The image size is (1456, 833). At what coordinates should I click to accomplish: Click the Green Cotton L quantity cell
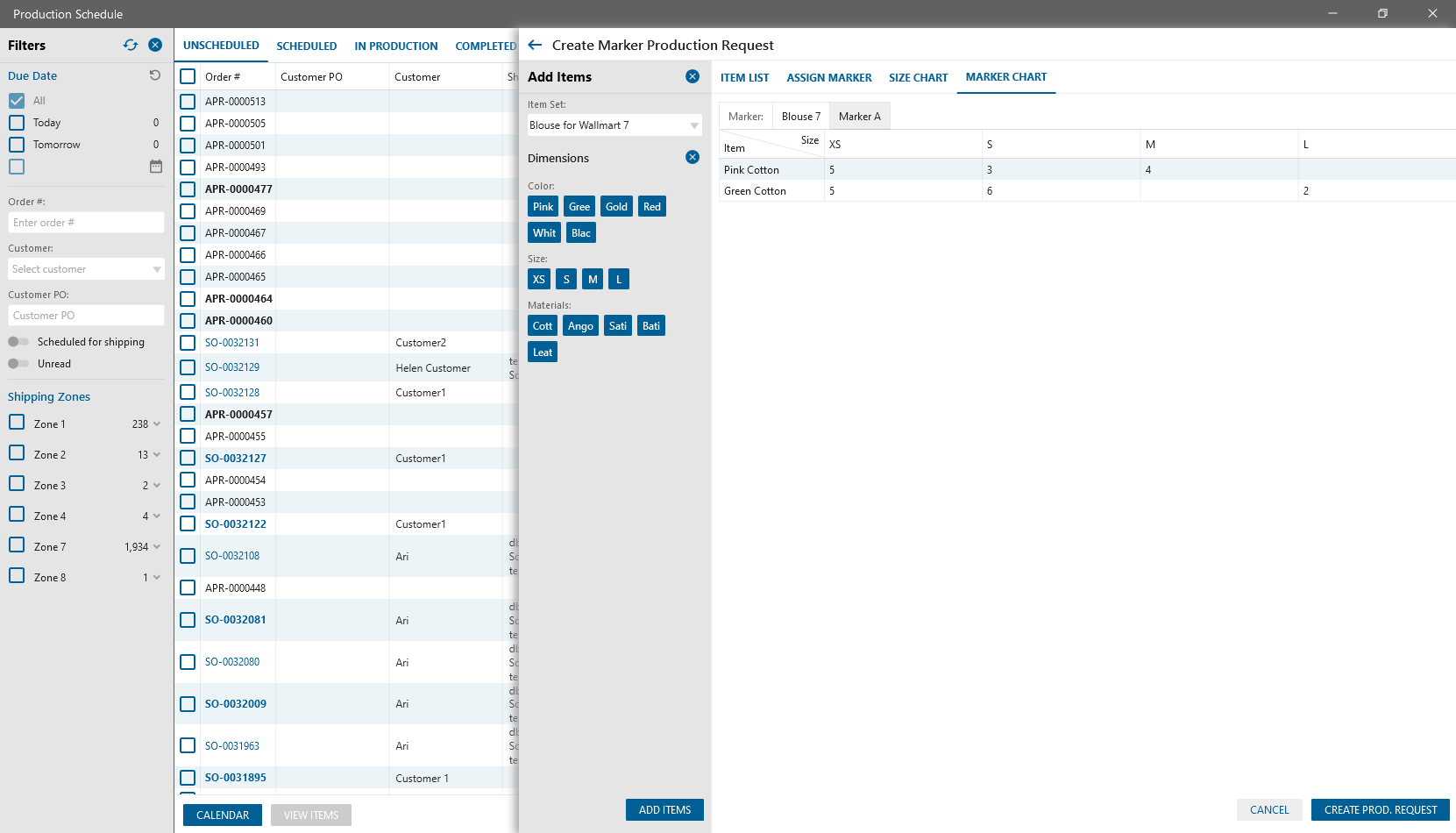(1376, 191)
